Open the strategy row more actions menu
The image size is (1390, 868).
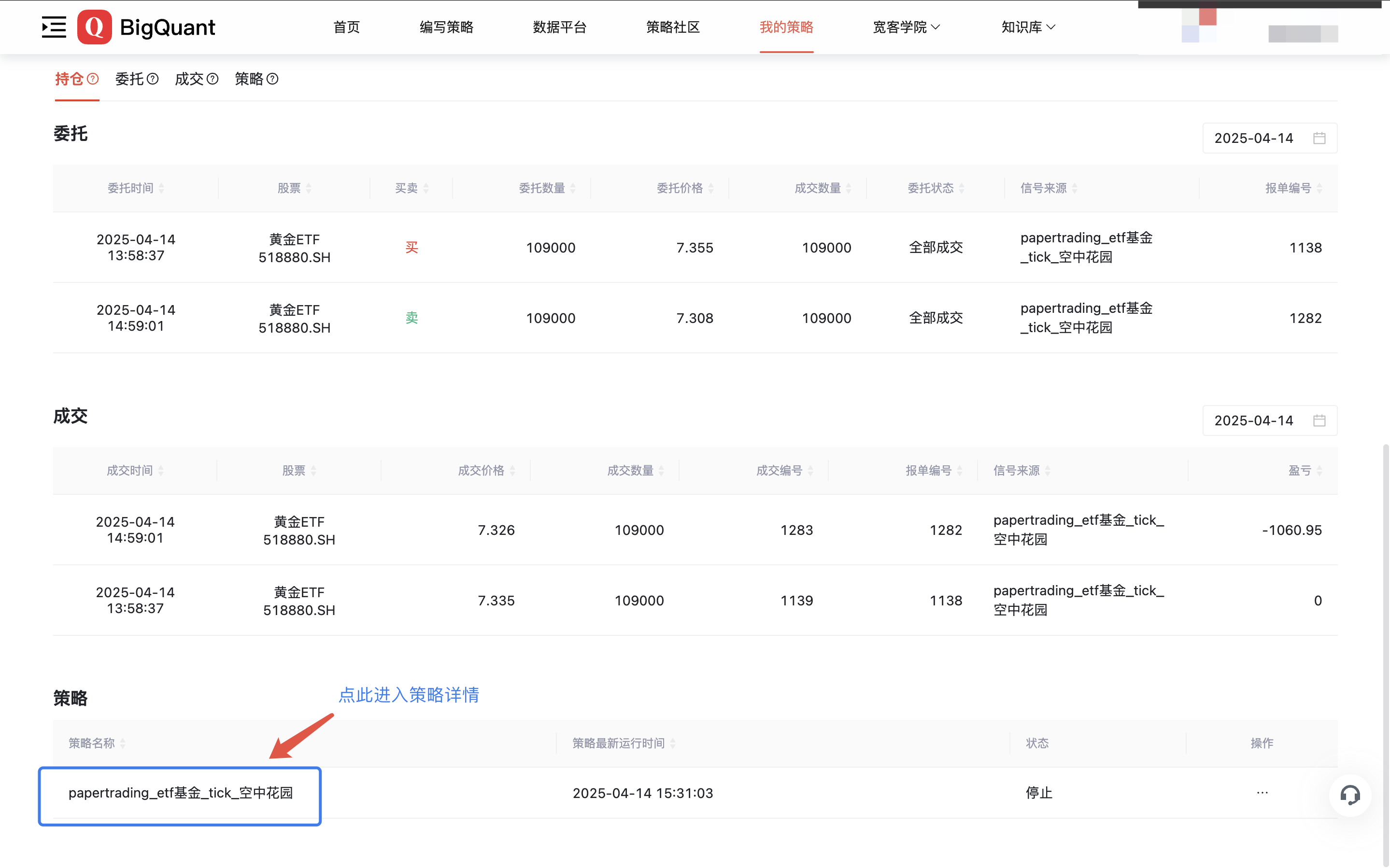[x=1262, y=793]
